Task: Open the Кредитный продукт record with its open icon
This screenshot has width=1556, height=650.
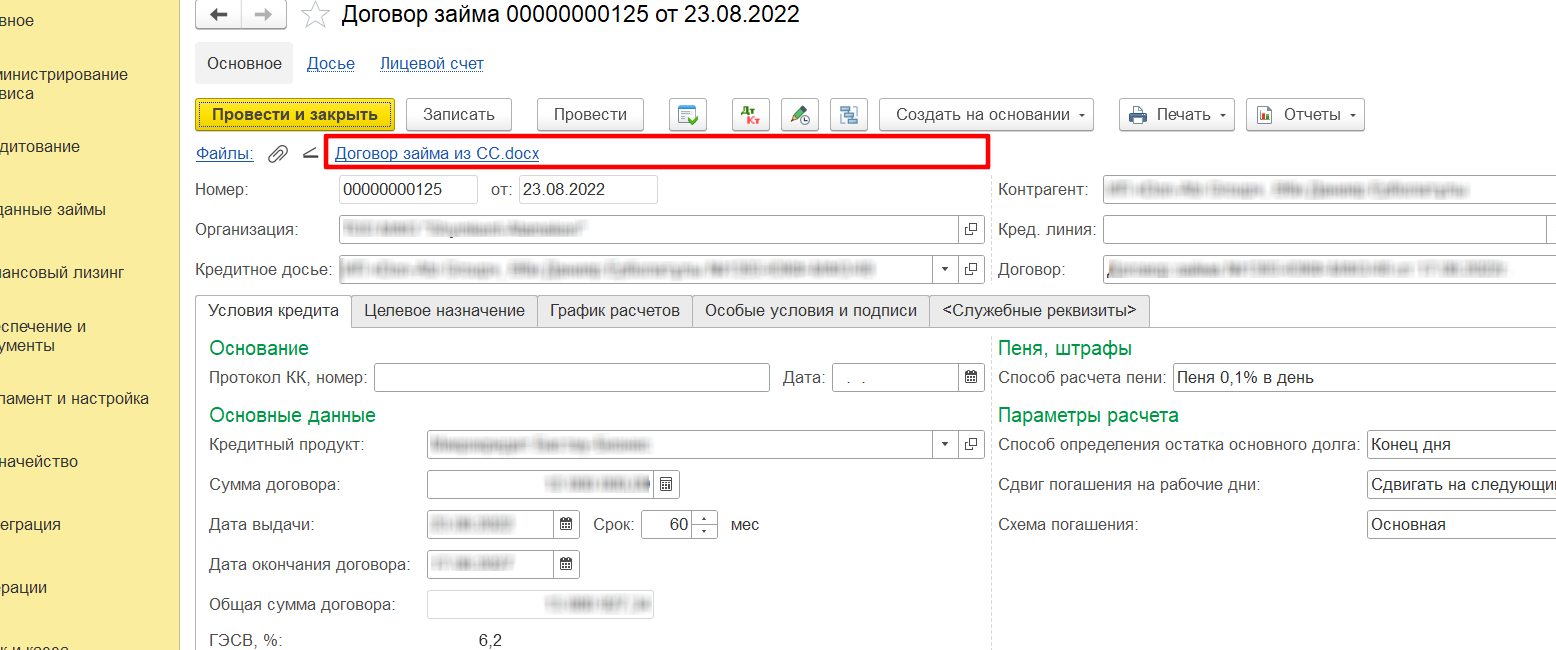Action: (x=971, y=444)
